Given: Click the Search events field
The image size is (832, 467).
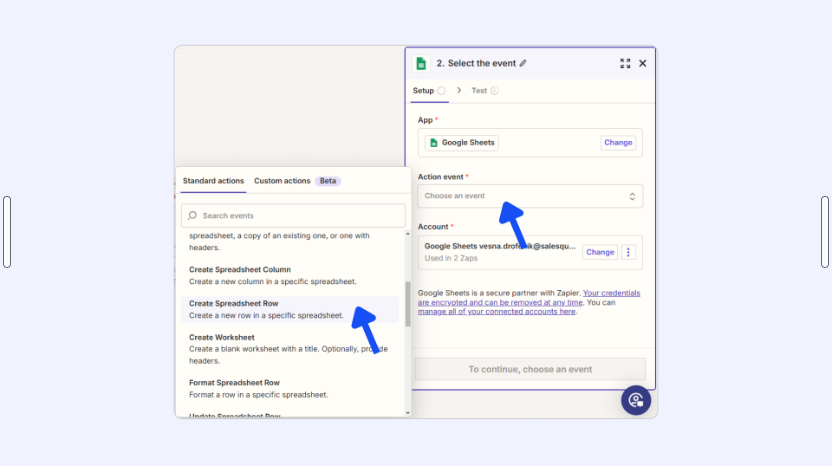Looking at the screenshot, I should tap(293, 216).
